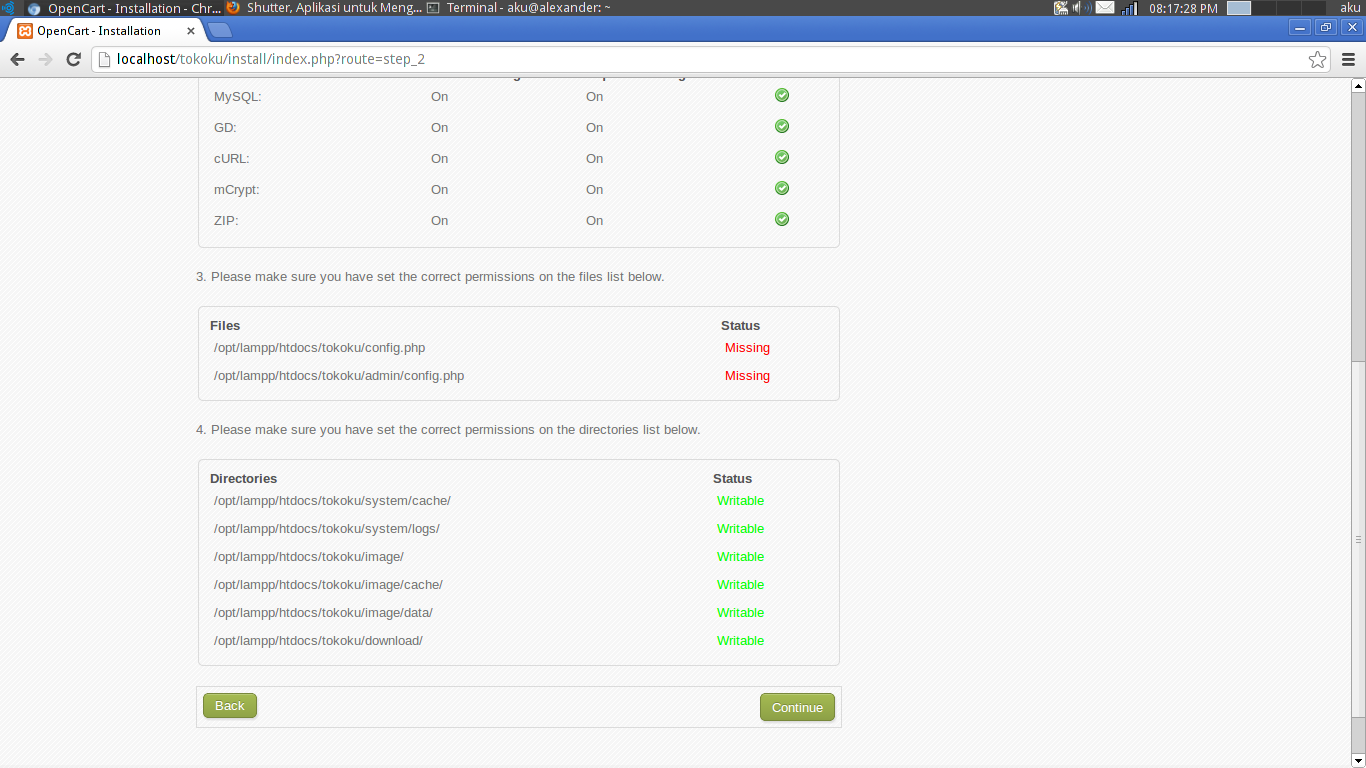
Task: Click the Missing status for tokoku/config.php
Action: (x=747, y=348)
